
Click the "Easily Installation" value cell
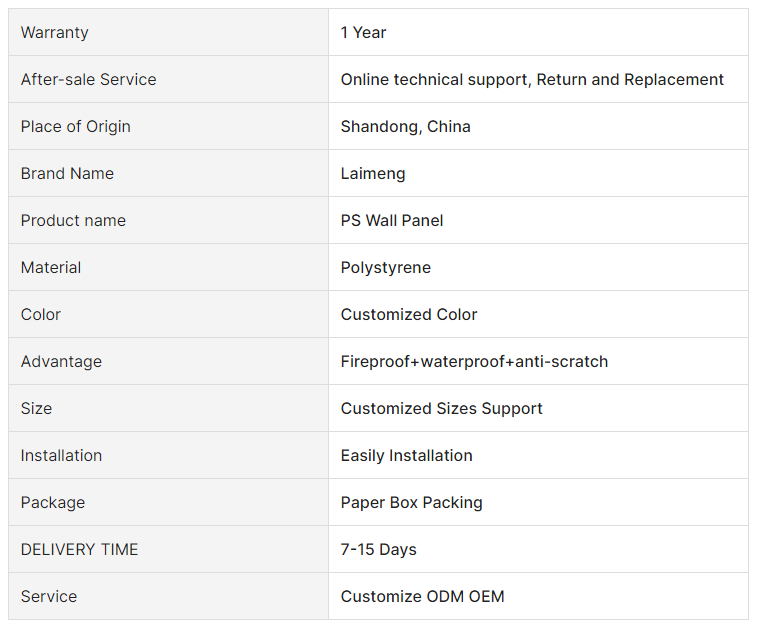(407, 456)
